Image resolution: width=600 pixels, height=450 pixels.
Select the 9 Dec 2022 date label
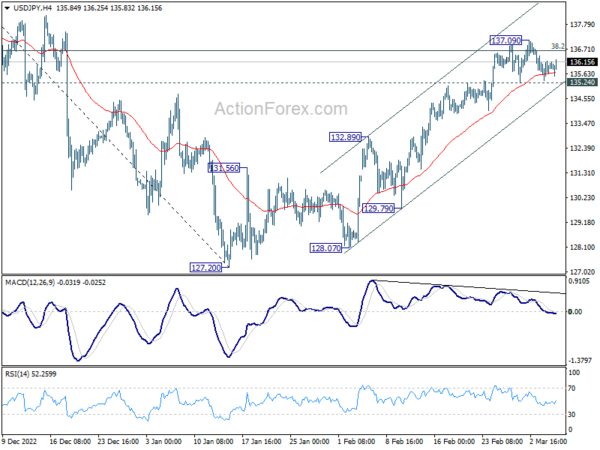click(x=20, y=441)
